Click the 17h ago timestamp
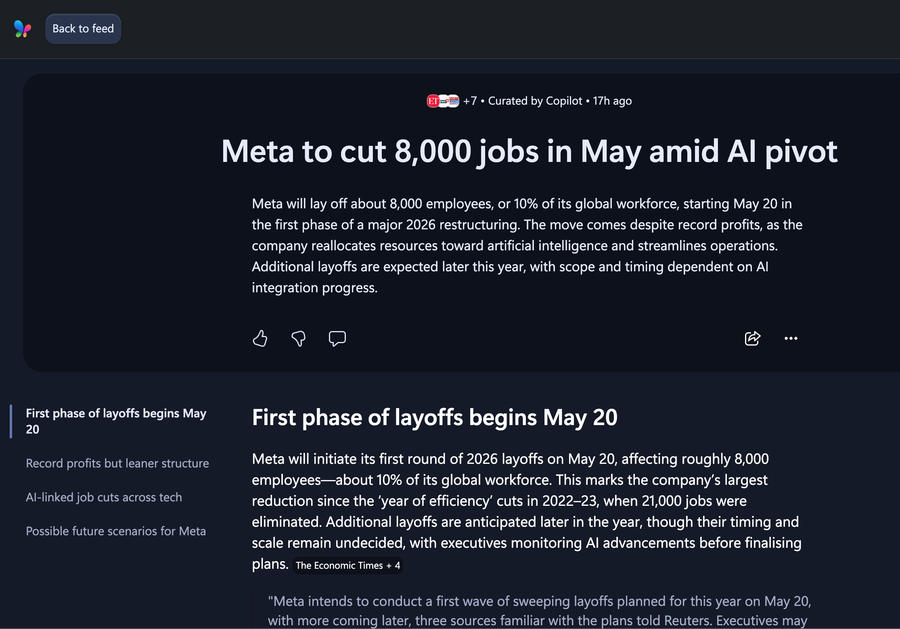Screen dimensions: 900x629 612,101
